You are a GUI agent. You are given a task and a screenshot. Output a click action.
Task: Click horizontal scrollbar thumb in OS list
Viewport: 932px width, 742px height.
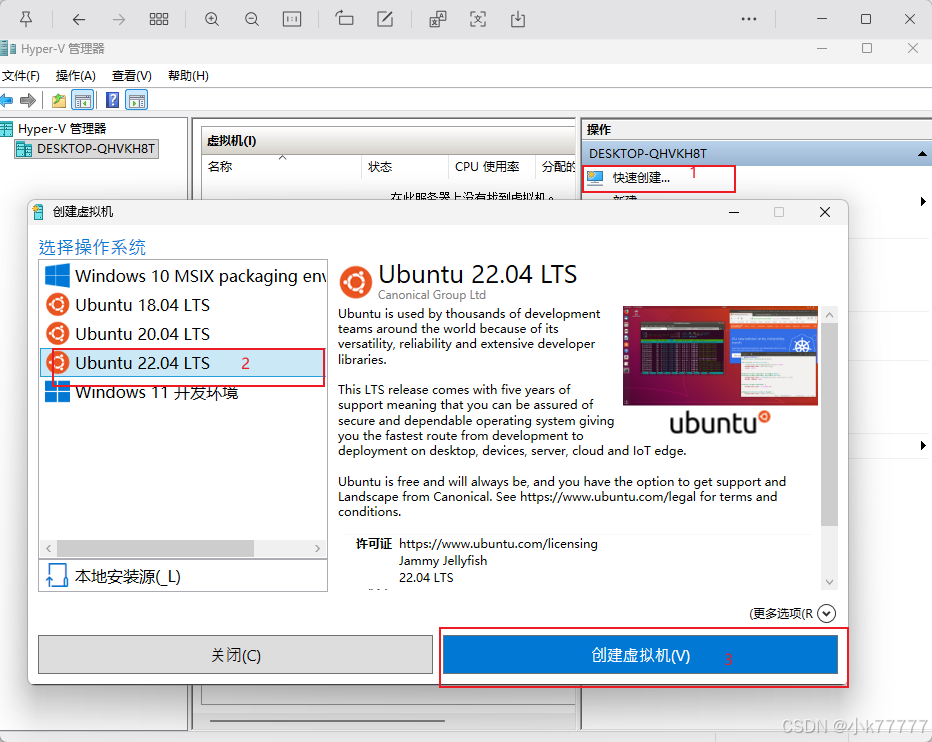coord(155,548)
